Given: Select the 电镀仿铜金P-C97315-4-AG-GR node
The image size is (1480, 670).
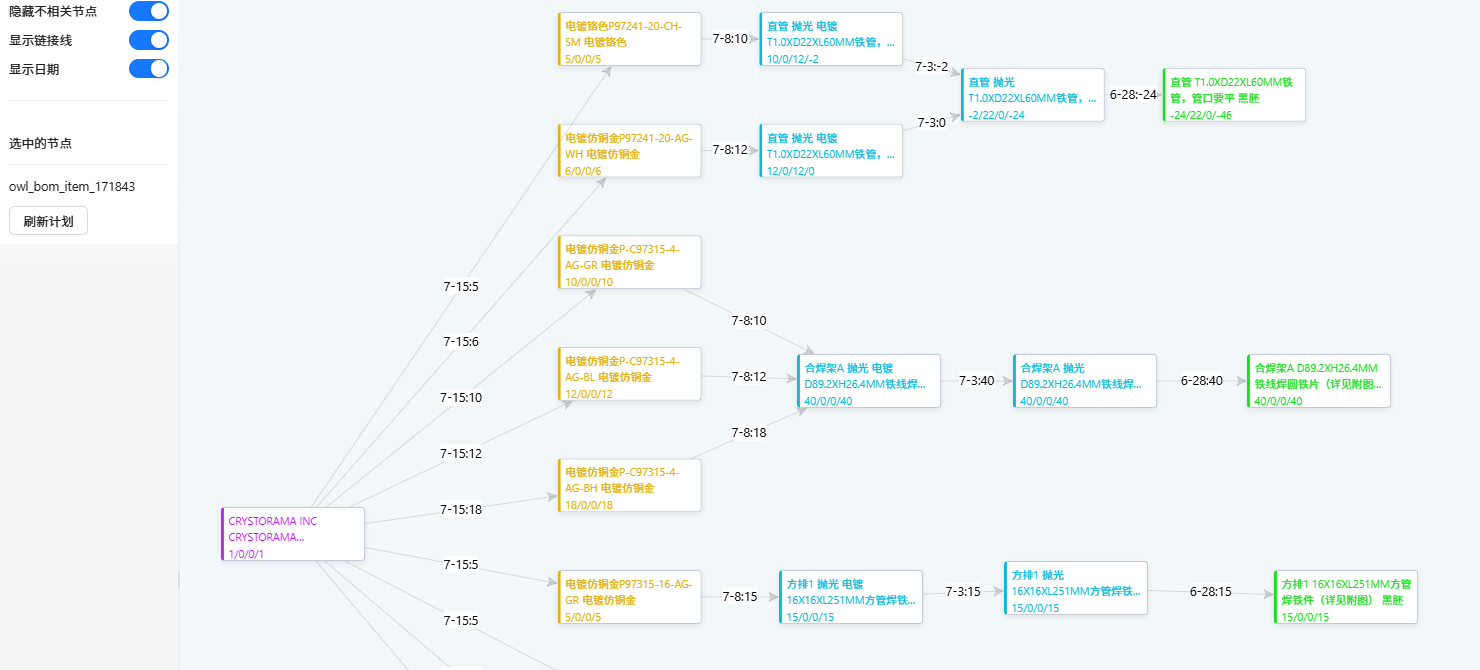Looking at the screenshot, I should coord(630,262).
